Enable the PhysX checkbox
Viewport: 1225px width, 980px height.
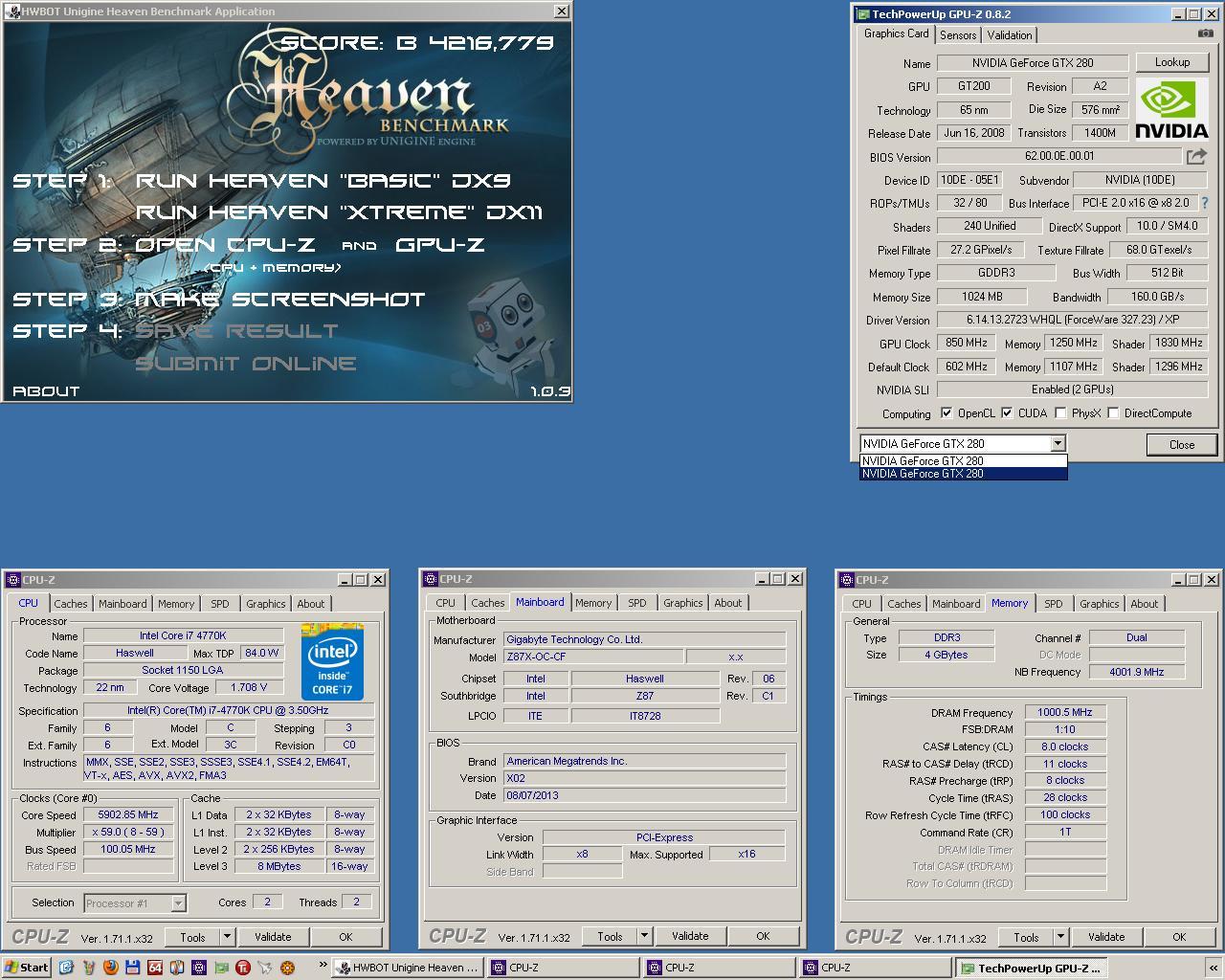[1060, 413]
